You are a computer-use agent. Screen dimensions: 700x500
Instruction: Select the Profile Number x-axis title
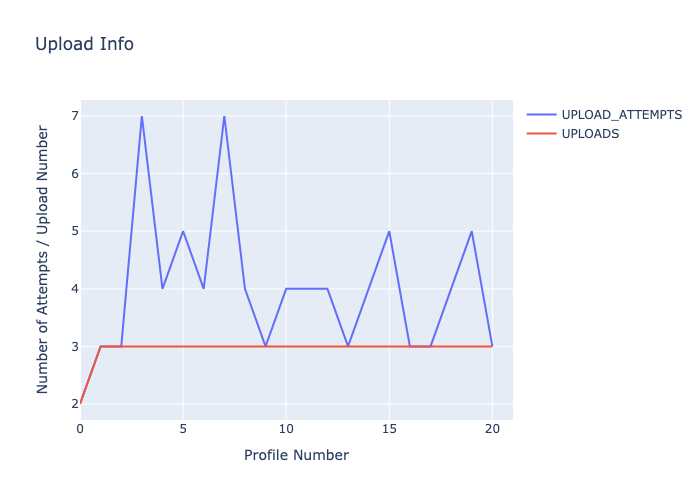[296, 455]
